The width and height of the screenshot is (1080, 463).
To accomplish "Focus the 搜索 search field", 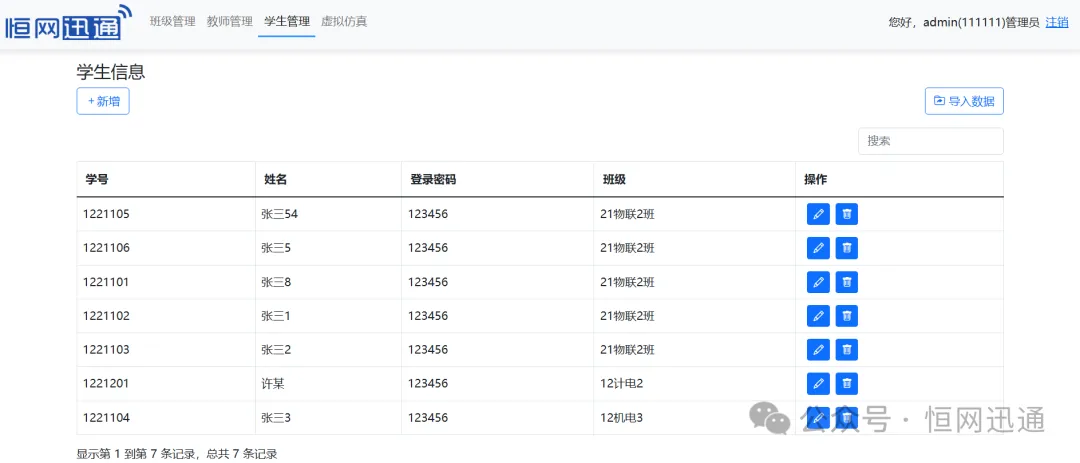I will point(931,141).
